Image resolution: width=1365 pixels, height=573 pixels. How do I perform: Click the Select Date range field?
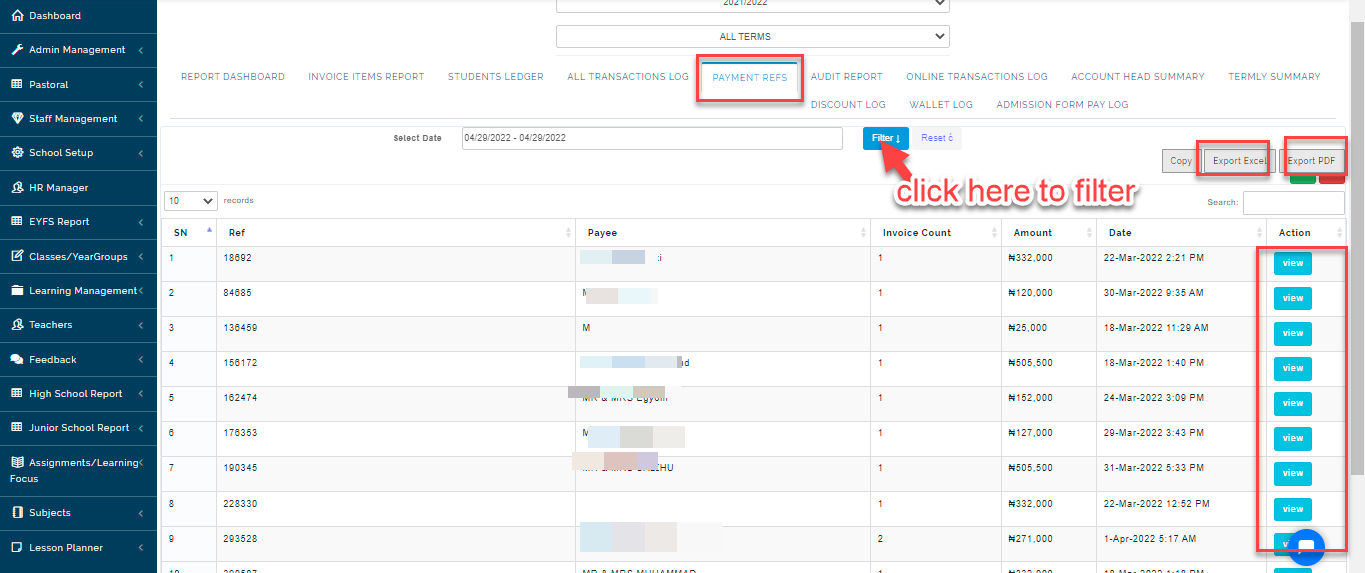(652, 138)
